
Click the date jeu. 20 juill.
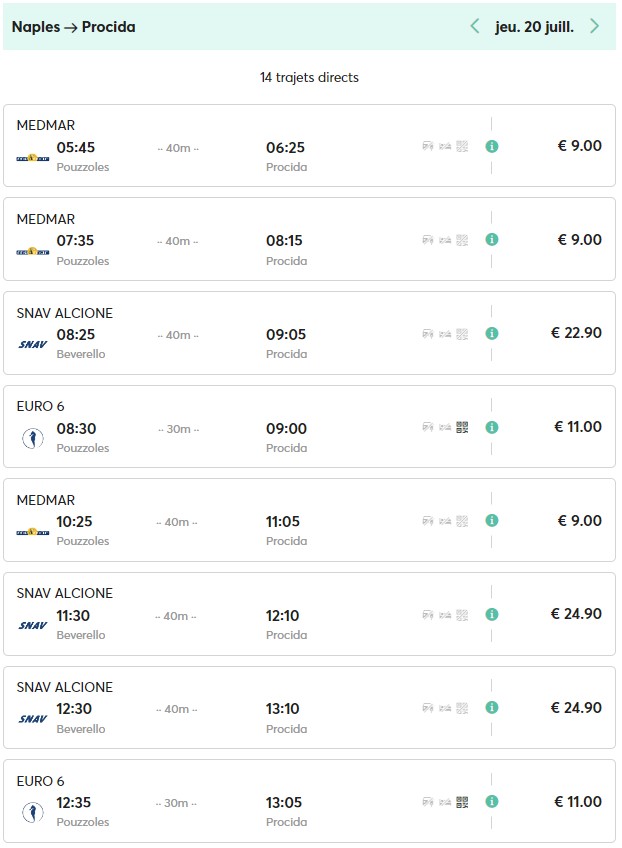[534, 27]
